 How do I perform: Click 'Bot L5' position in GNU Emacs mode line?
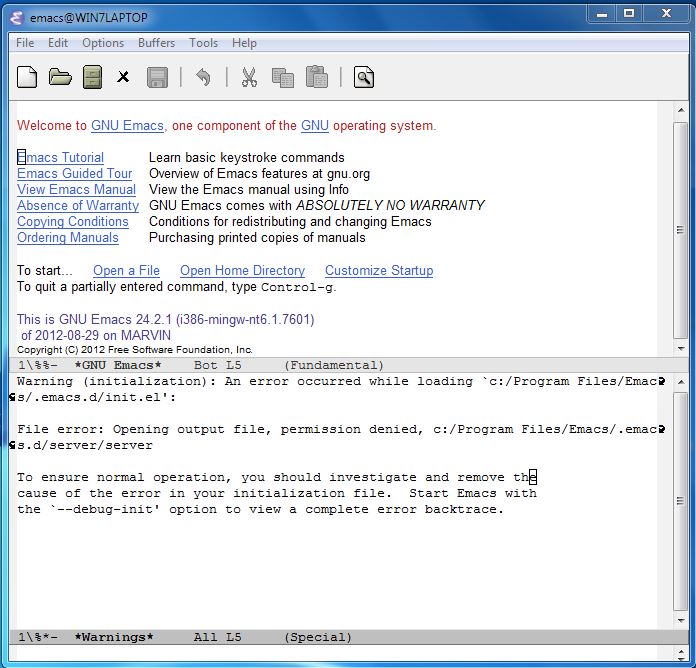pyautogui.click(x=218, y=365)
